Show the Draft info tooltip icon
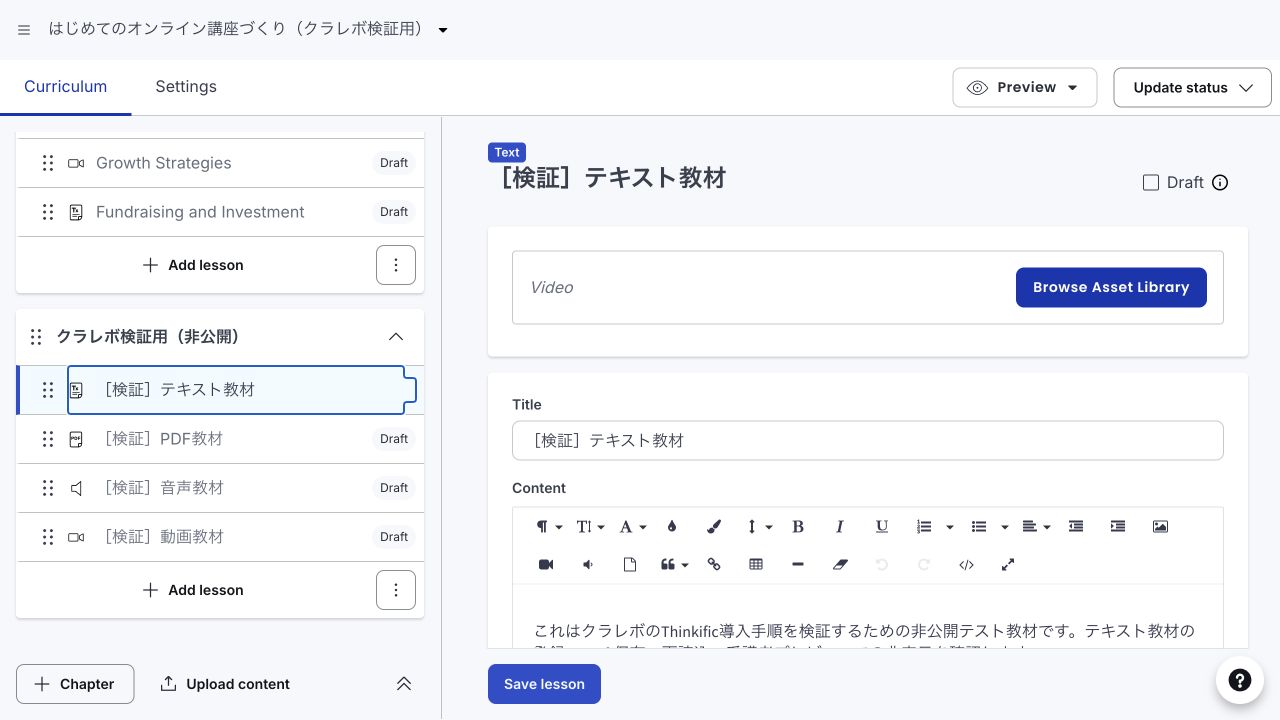This screenshot has width=1280, height=720. point(1220,183)
